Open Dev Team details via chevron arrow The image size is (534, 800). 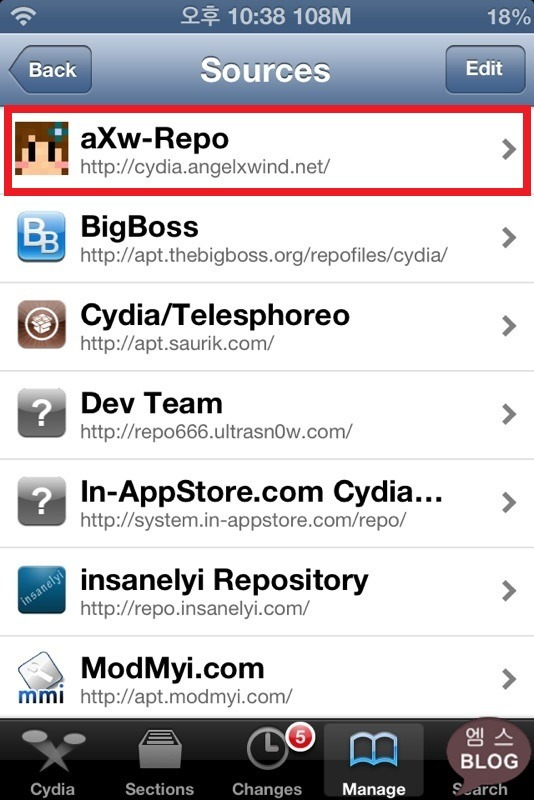pos(508,414)
